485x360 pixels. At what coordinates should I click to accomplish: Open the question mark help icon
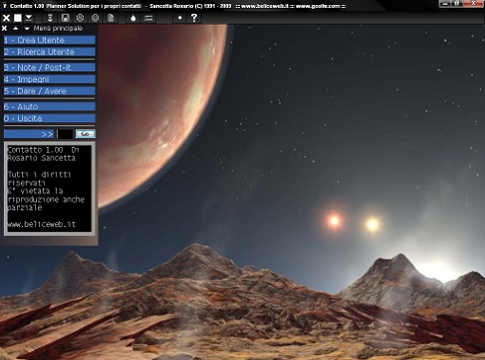tap(194, 18)
